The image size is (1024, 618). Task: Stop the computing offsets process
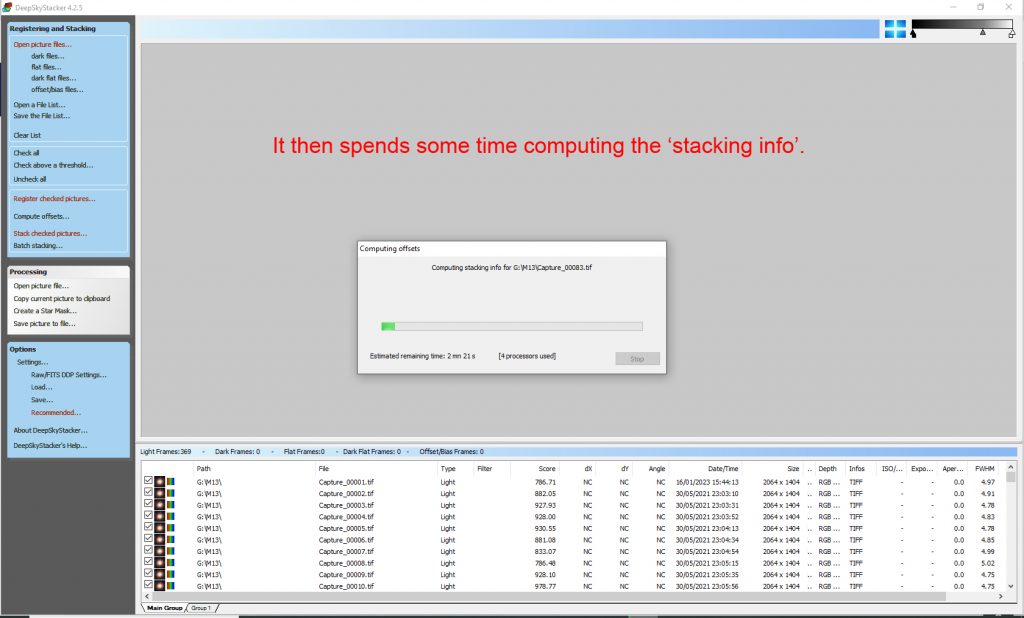pyautogui.click(x=637, y=359)
